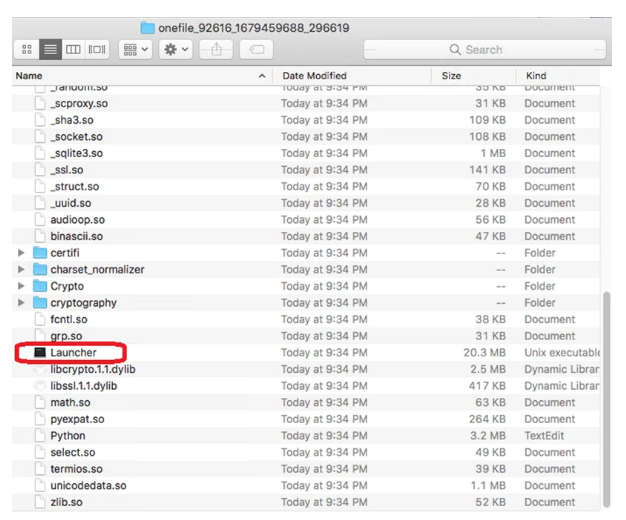Select the fcntl.so file icon
The width and height of the screenshot is (626, 520).
40,320
